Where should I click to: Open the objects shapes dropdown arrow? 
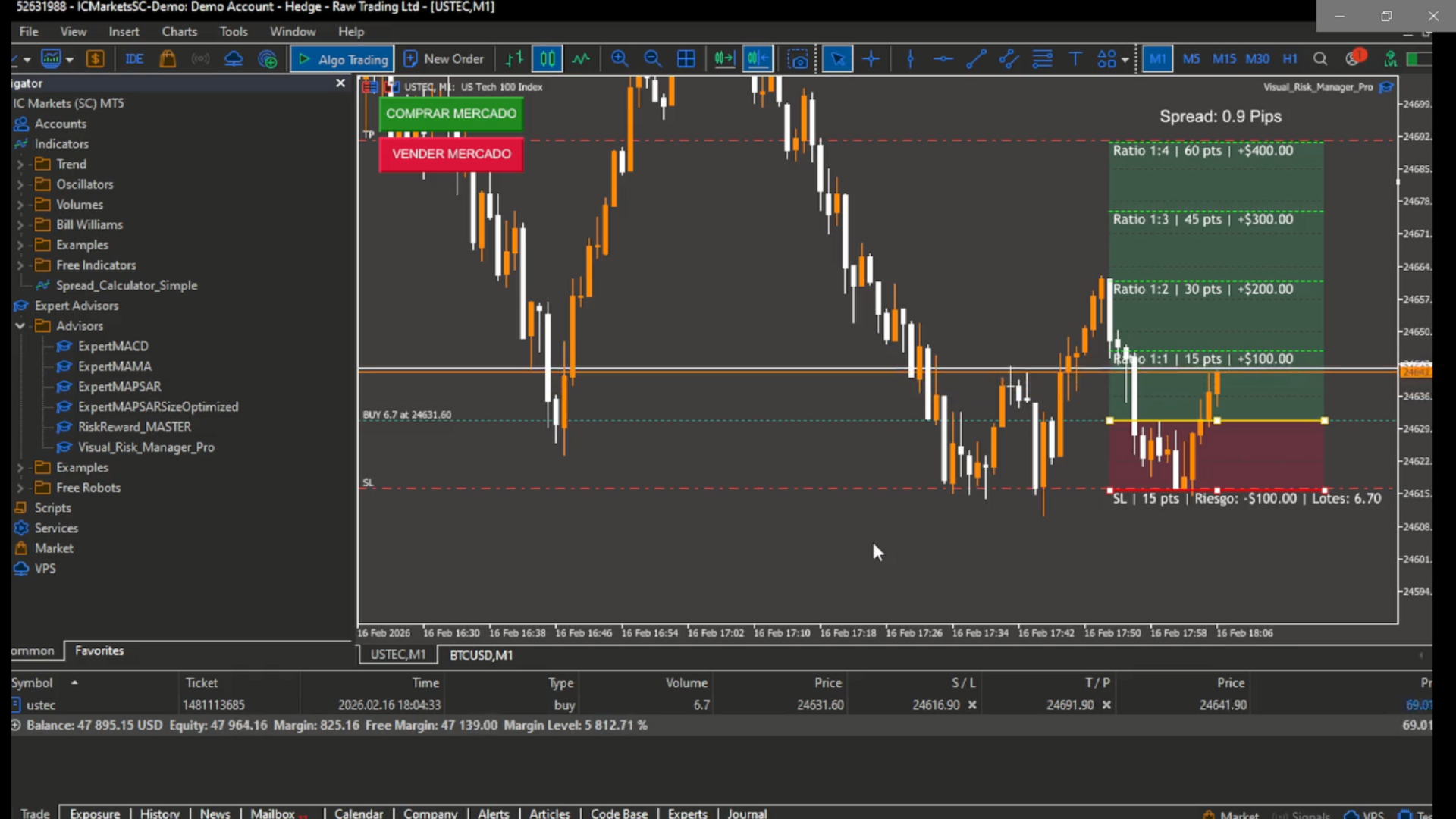pos(1125,60)
